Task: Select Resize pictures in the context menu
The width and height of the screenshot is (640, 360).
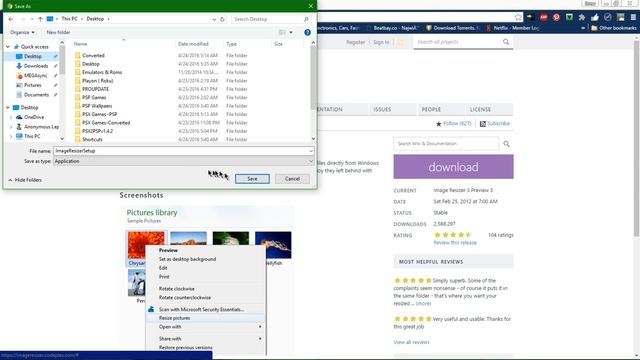Action: coord(174,318)
